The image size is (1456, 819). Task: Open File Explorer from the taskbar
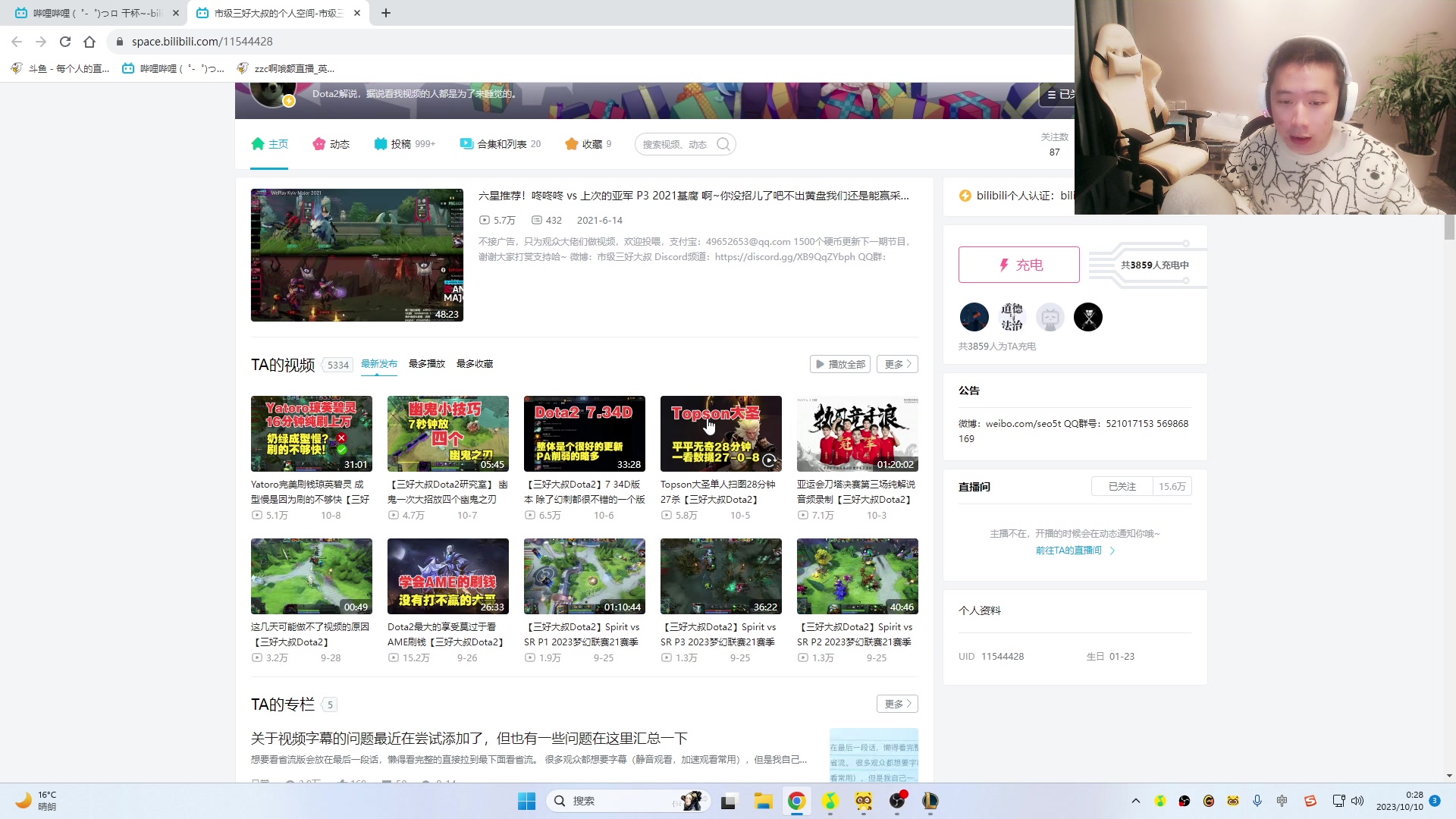tap(763, 801)
